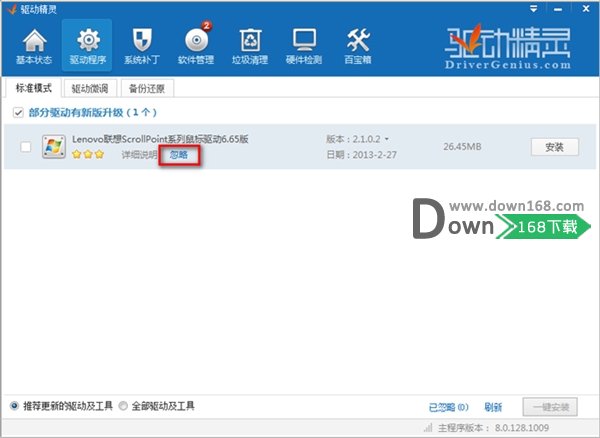
Task: Click the Lenovo联想ScrollPoint driver title
Action: coord(160,139)
